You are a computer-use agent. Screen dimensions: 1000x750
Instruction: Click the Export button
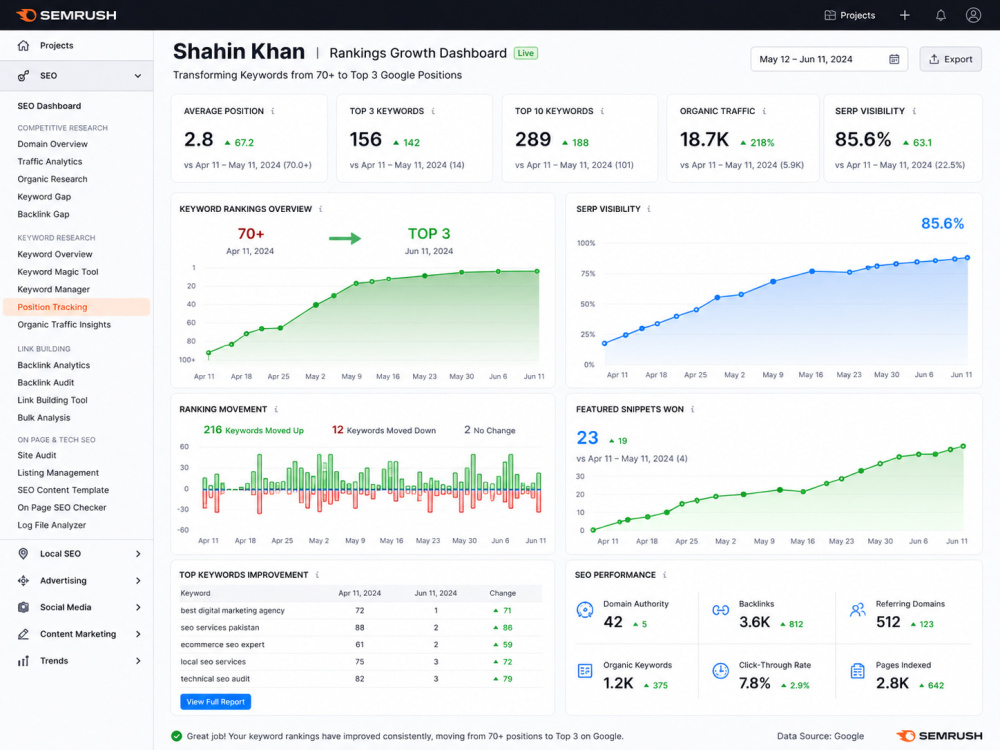coord(950,59)
